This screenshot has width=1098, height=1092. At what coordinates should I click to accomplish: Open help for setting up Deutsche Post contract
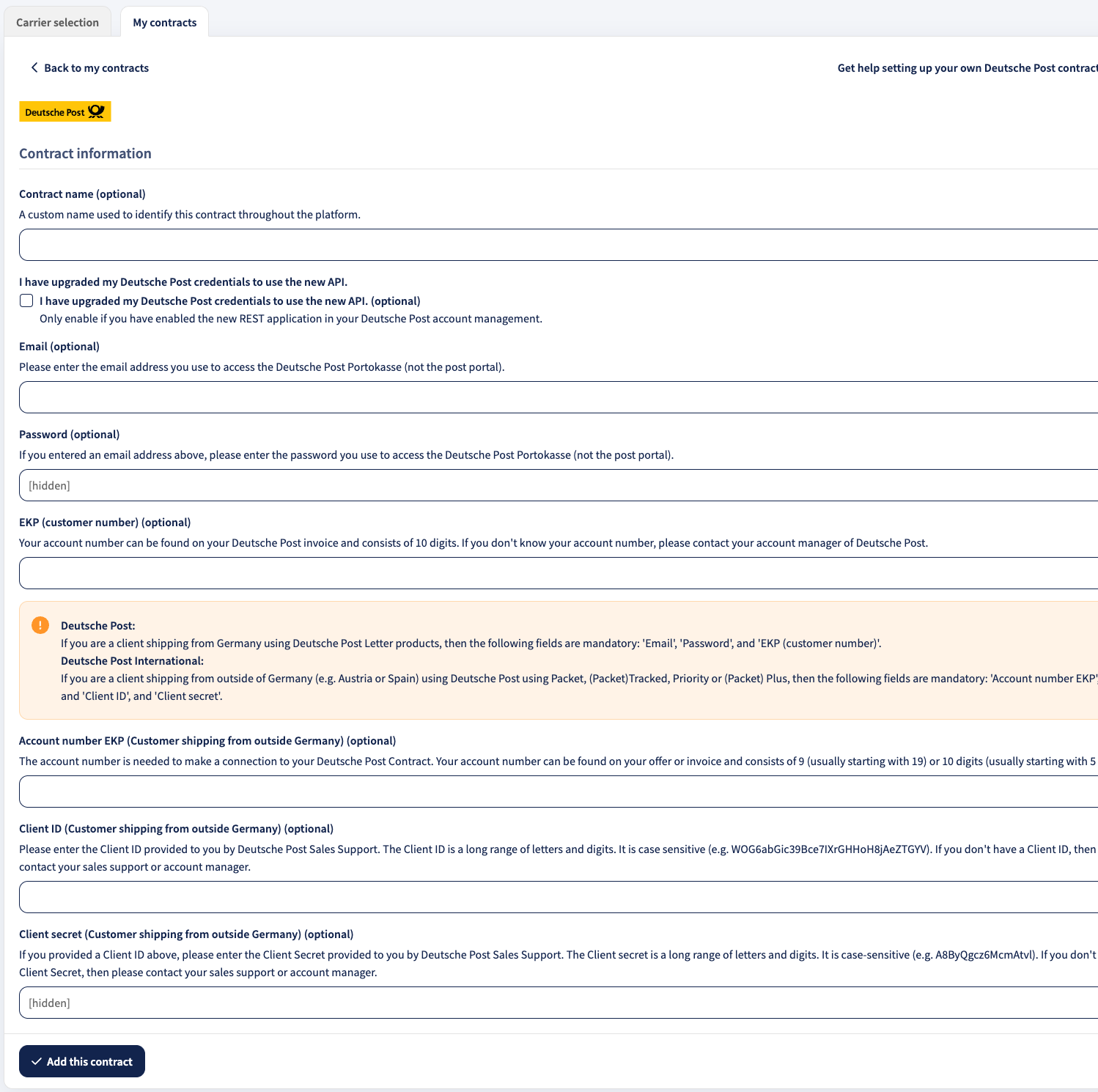click(x=968, y=67)
